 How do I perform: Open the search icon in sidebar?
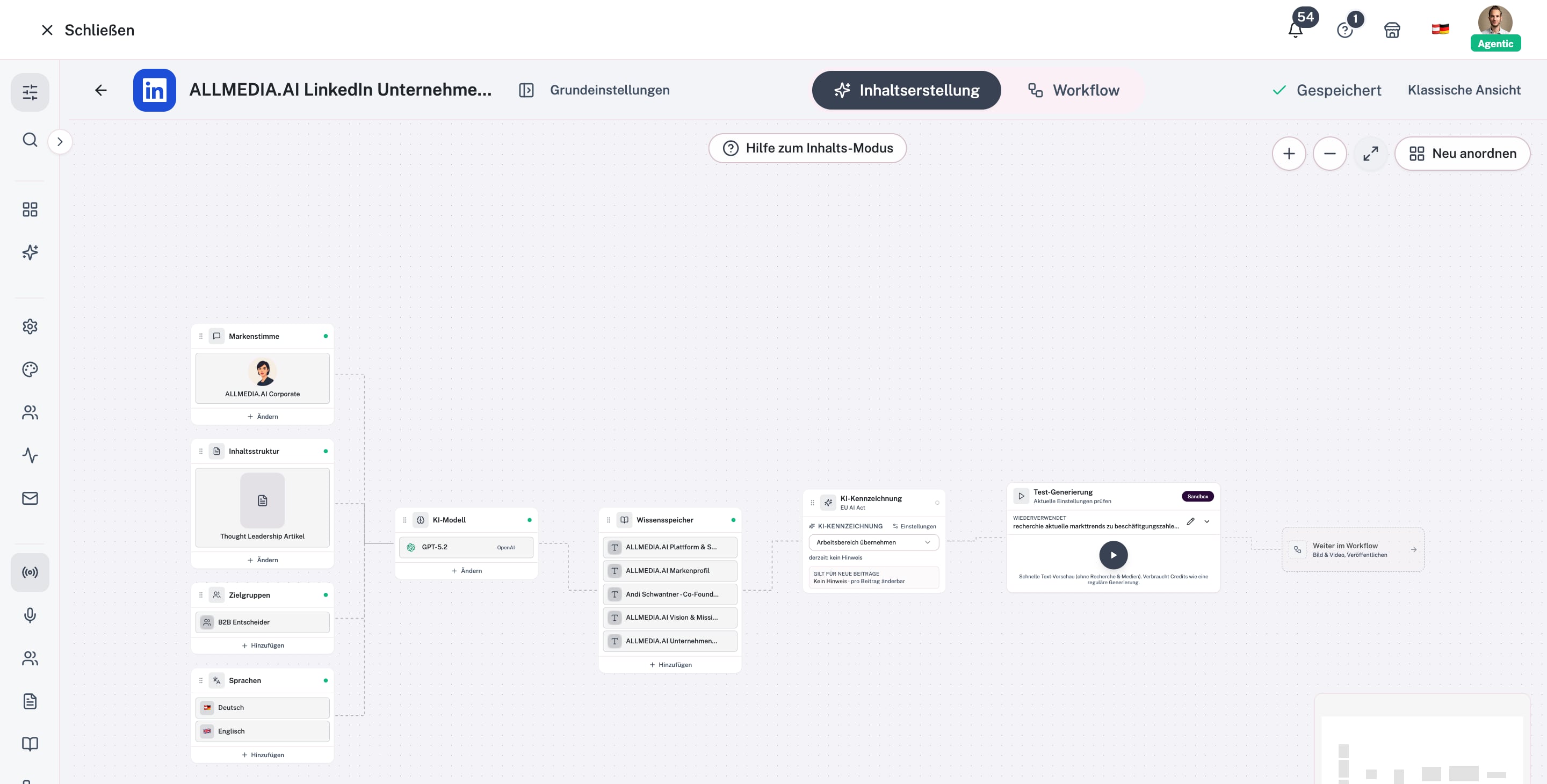click(x=30, y=140)
